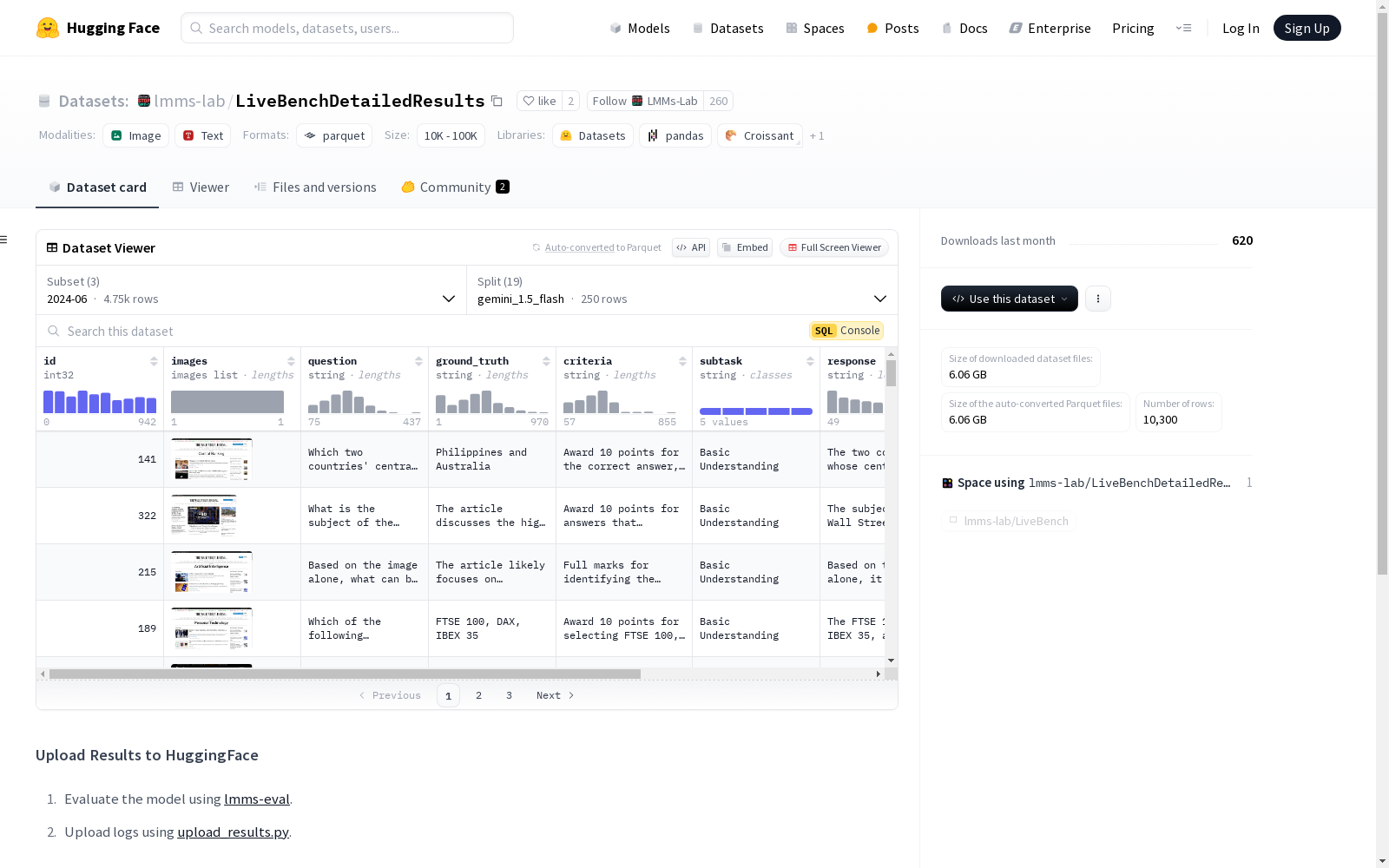The width and height of the screenshot is (1389, 868).
Task: Show the +1 additional libraries
Action: pyautogui.click(x=817, y=135)
